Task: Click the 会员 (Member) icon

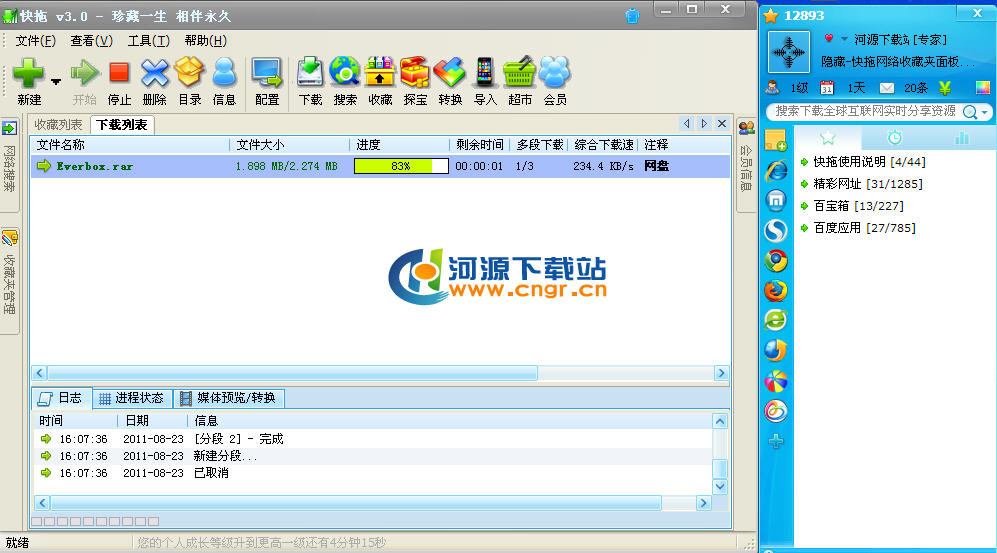Action: coord(554,72)
